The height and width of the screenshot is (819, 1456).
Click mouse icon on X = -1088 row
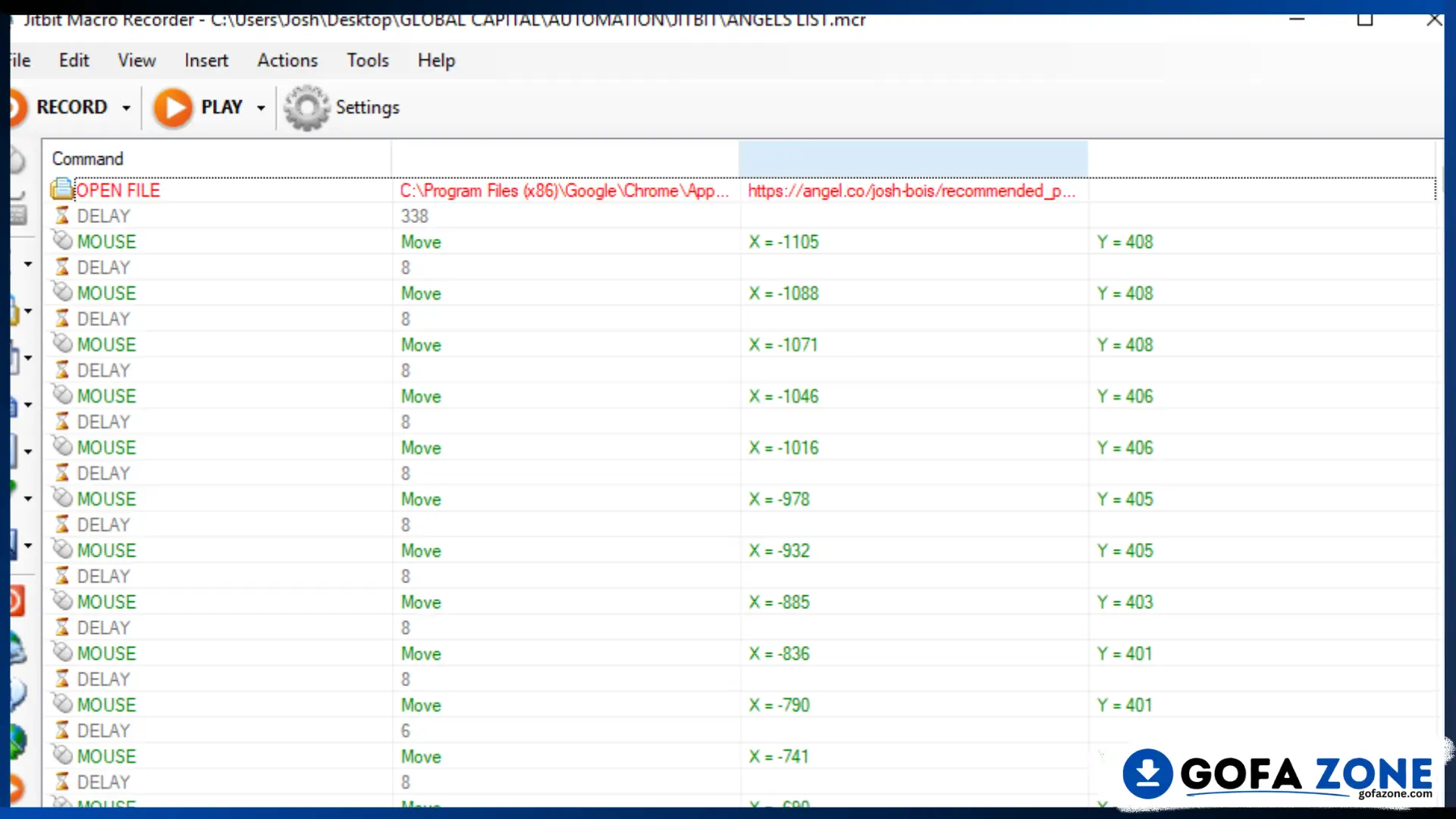pyautogui.click(x=62, y=293)
